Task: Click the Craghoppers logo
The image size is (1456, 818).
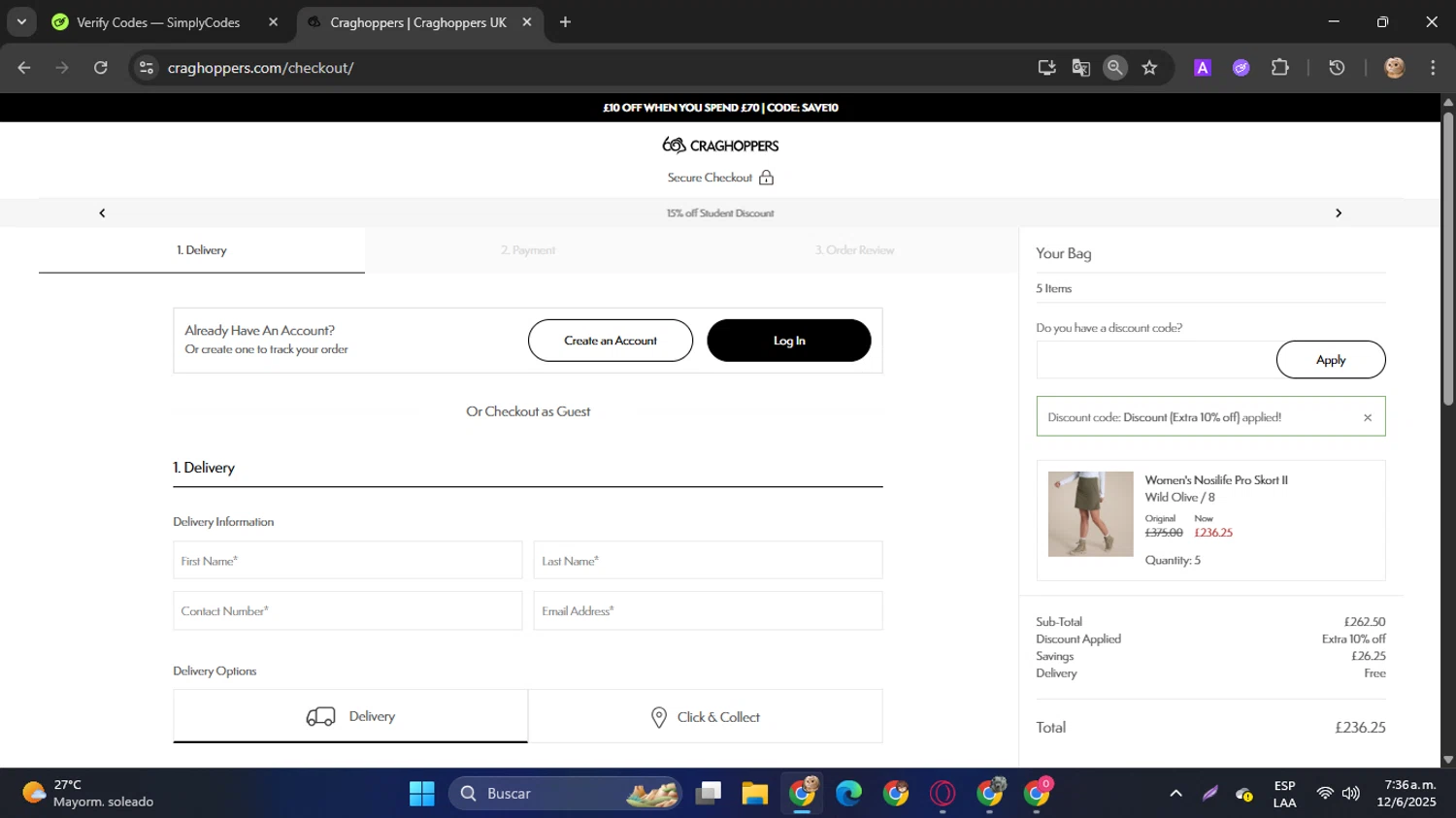Action: (720, 146)
